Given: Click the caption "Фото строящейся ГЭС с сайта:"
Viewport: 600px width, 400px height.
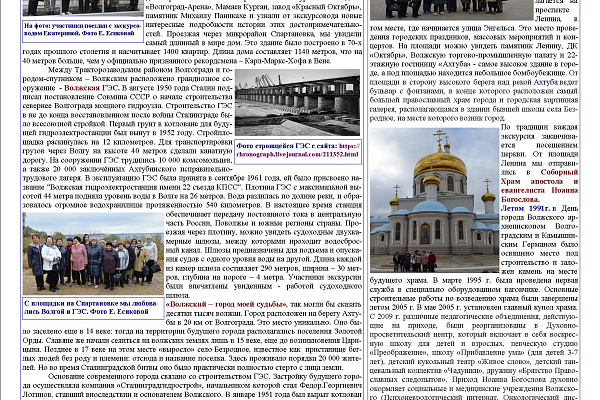Looking at the screenshot, I should click(286, 146).
